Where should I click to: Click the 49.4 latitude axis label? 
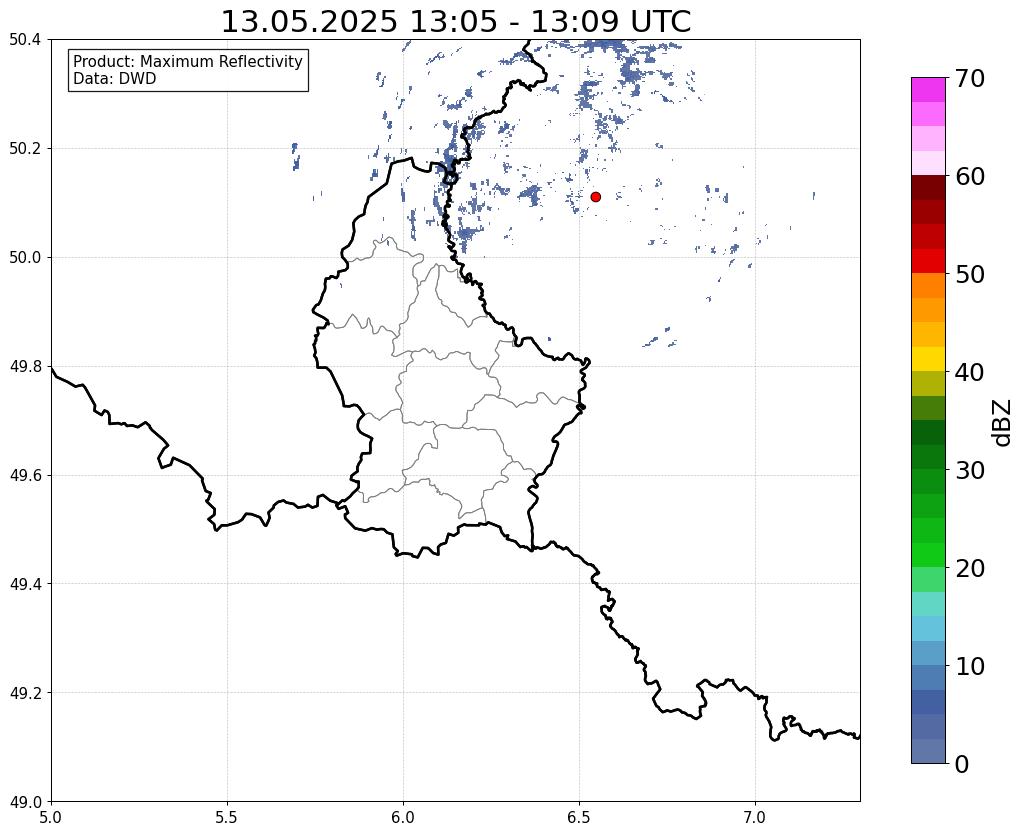25,583
